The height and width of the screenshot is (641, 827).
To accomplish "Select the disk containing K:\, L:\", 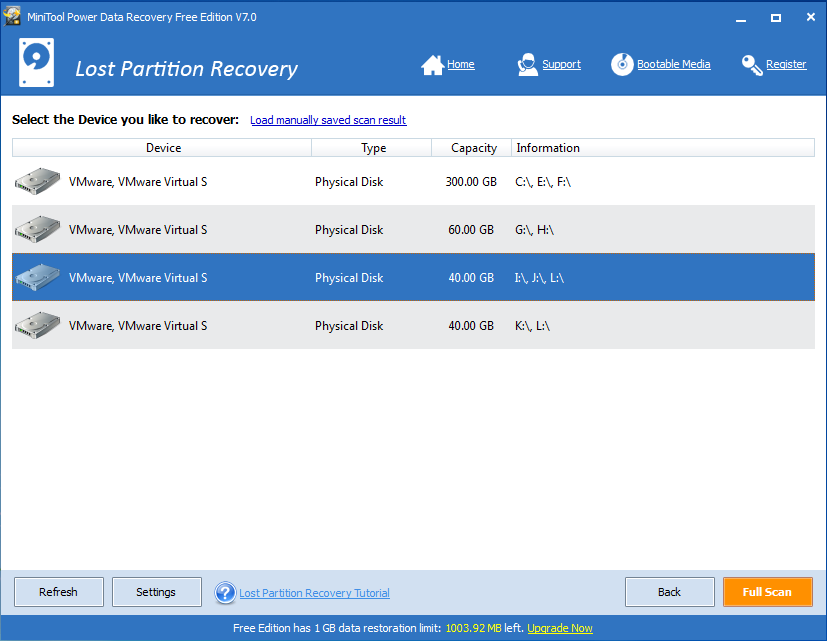I will (414, 325).
